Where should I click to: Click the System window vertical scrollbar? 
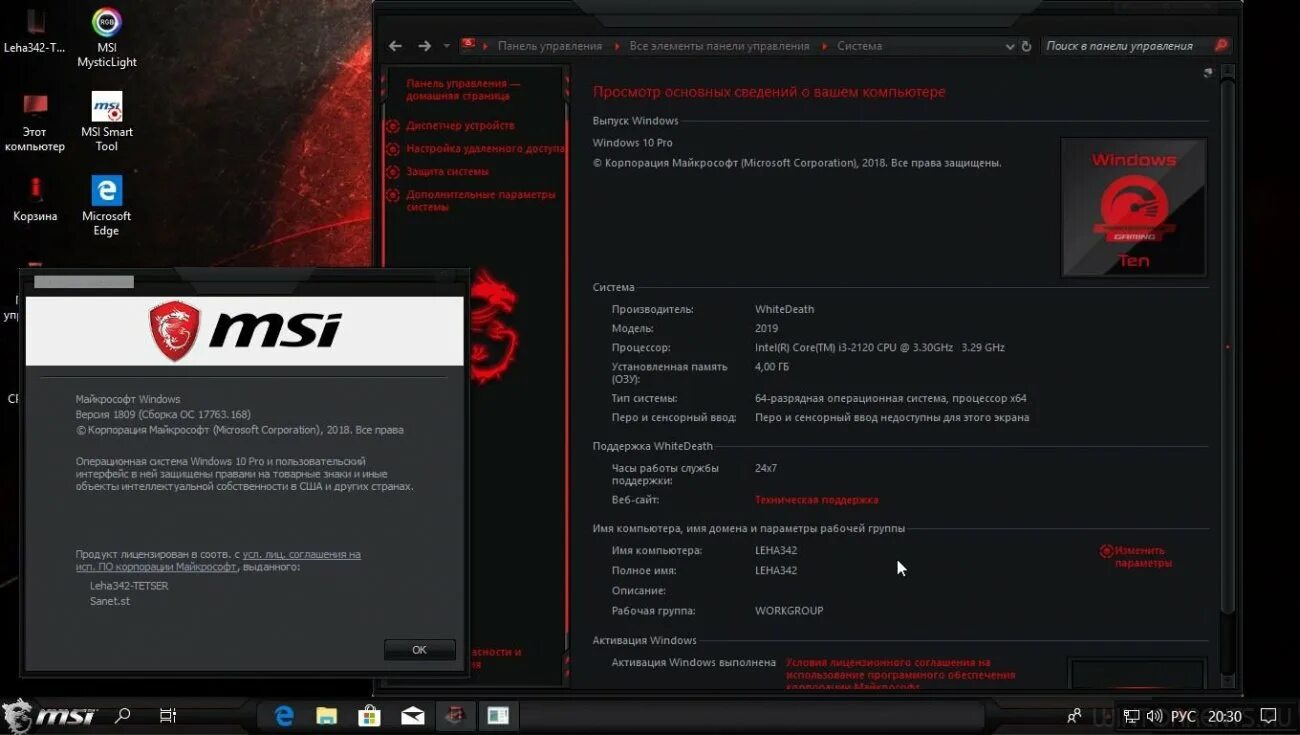1229,345
